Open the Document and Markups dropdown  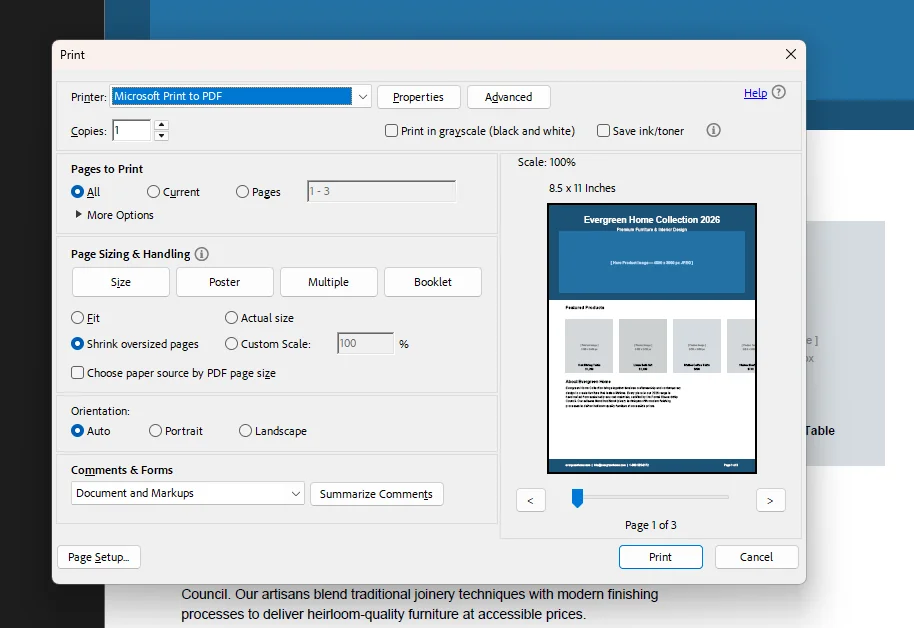click(188, 493)
